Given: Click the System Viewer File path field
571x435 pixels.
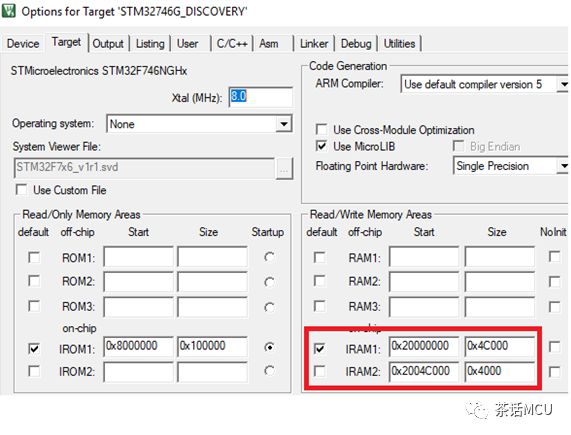Looking at the screenshot, I should point(144,168).
